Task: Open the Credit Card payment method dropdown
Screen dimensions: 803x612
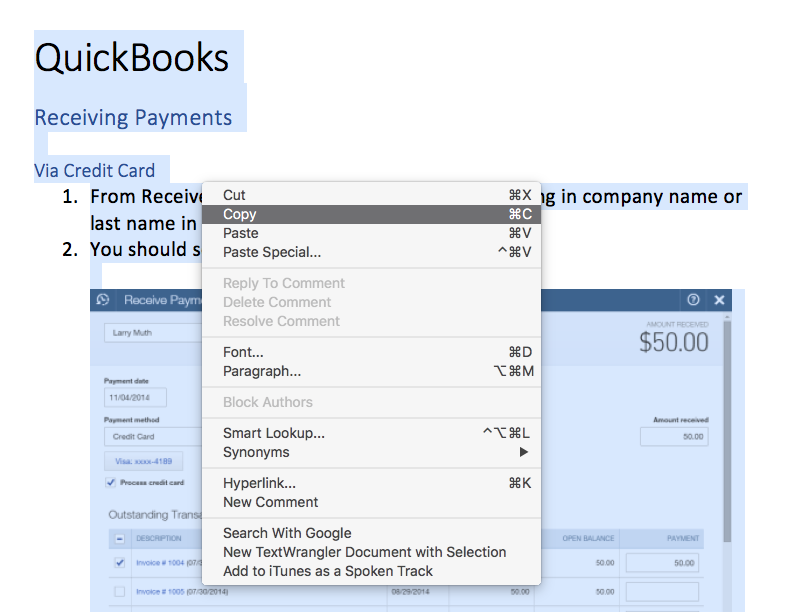Action: pyautogui.click(x=152, y=436)
